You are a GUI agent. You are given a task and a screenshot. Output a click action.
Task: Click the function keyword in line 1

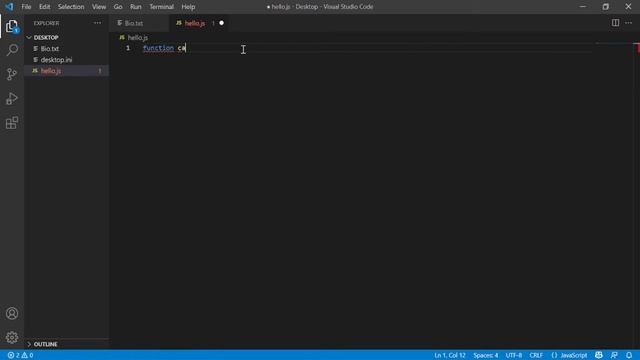coord(158,48)
